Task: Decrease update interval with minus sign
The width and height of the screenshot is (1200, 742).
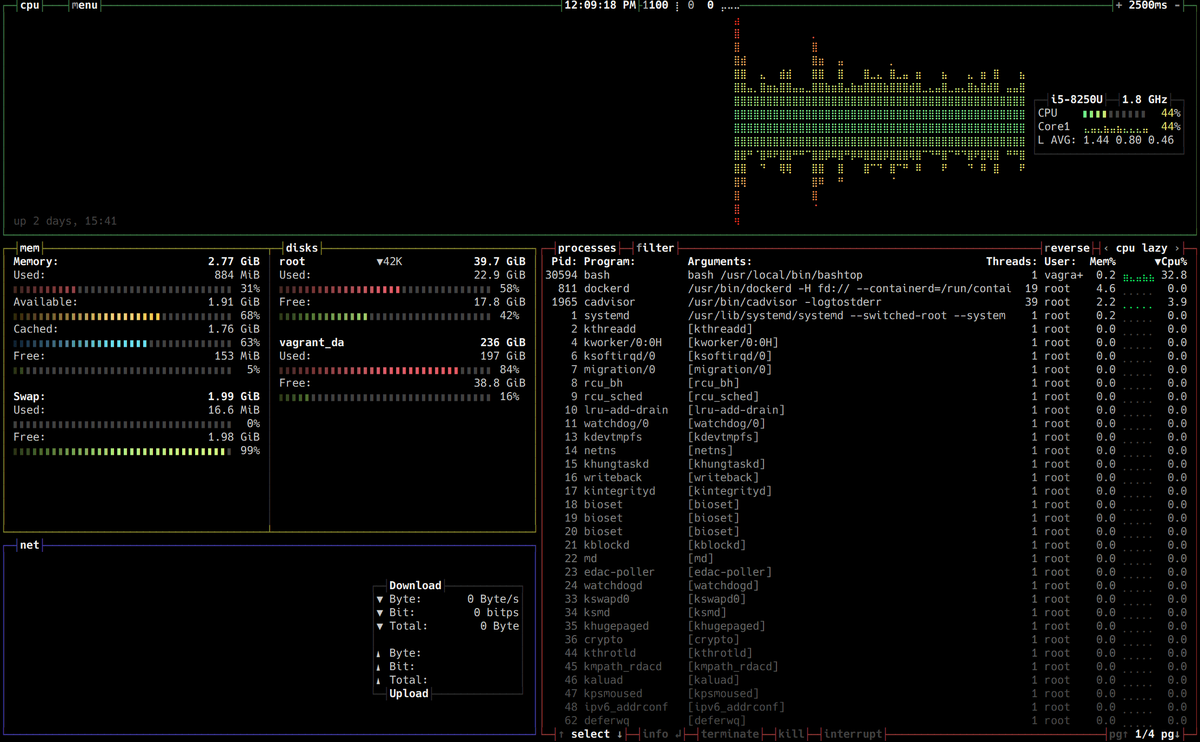Action: (x=1178, y=5)
